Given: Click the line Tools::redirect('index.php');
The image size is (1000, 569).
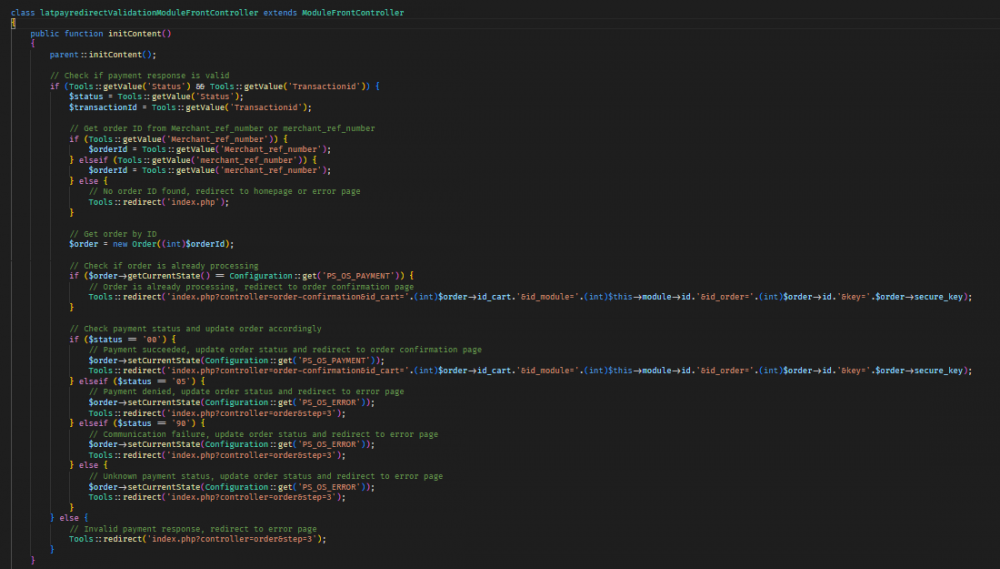Looking at the screenshot, I should (159, 202).
